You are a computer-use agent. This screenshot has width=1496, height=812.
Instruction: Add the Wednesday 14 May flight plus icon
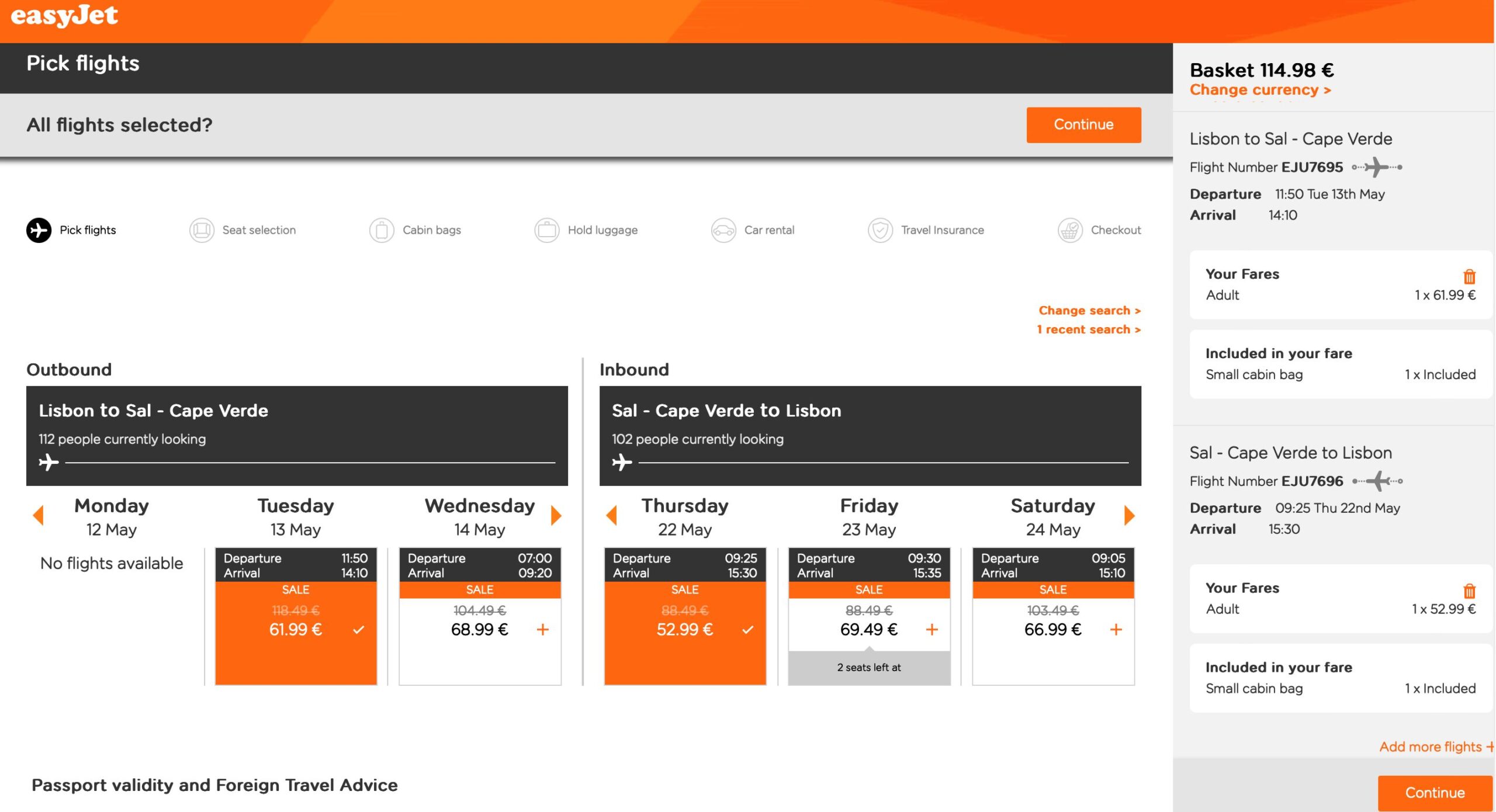543,630
